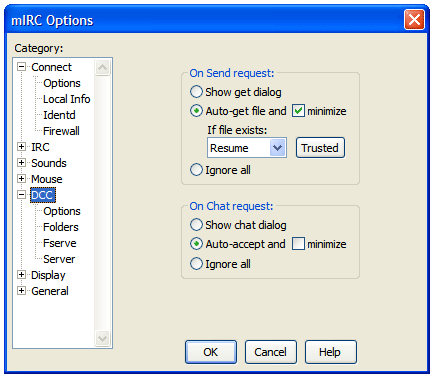
Task: Collapse the Connect tree node
Action: click(21, 67)
